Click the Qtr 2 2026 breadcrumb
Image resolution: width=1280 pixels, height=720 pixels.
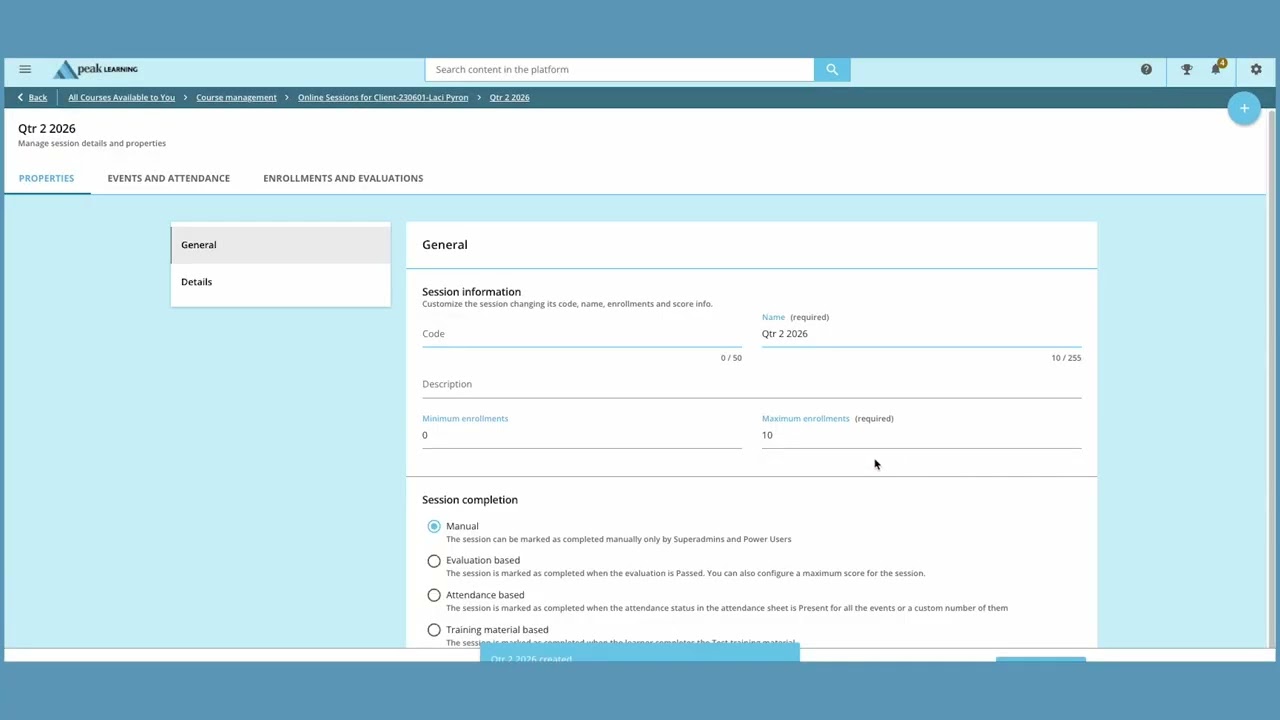(509, 97)
